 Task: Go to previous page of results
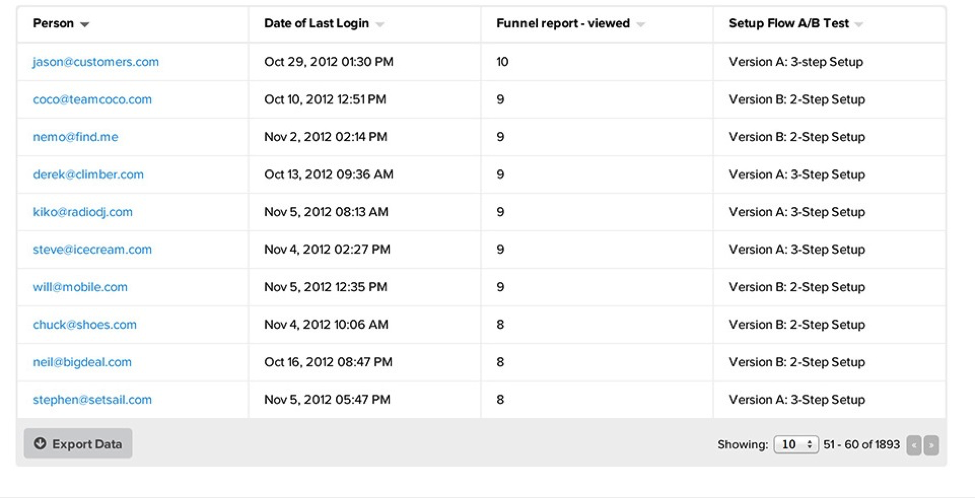[x=913, y=445]
